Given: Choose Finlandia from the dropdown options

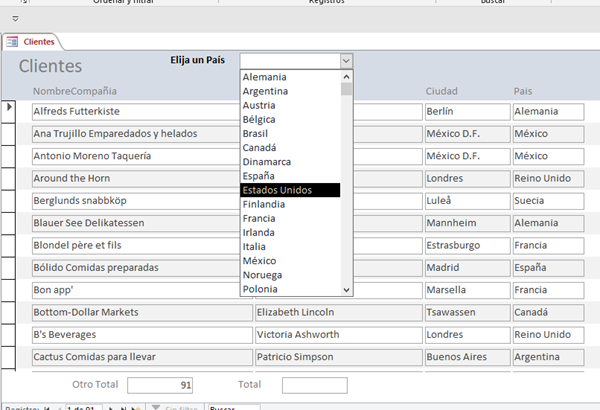Looking at the screenshot, I should coord(290,204).
